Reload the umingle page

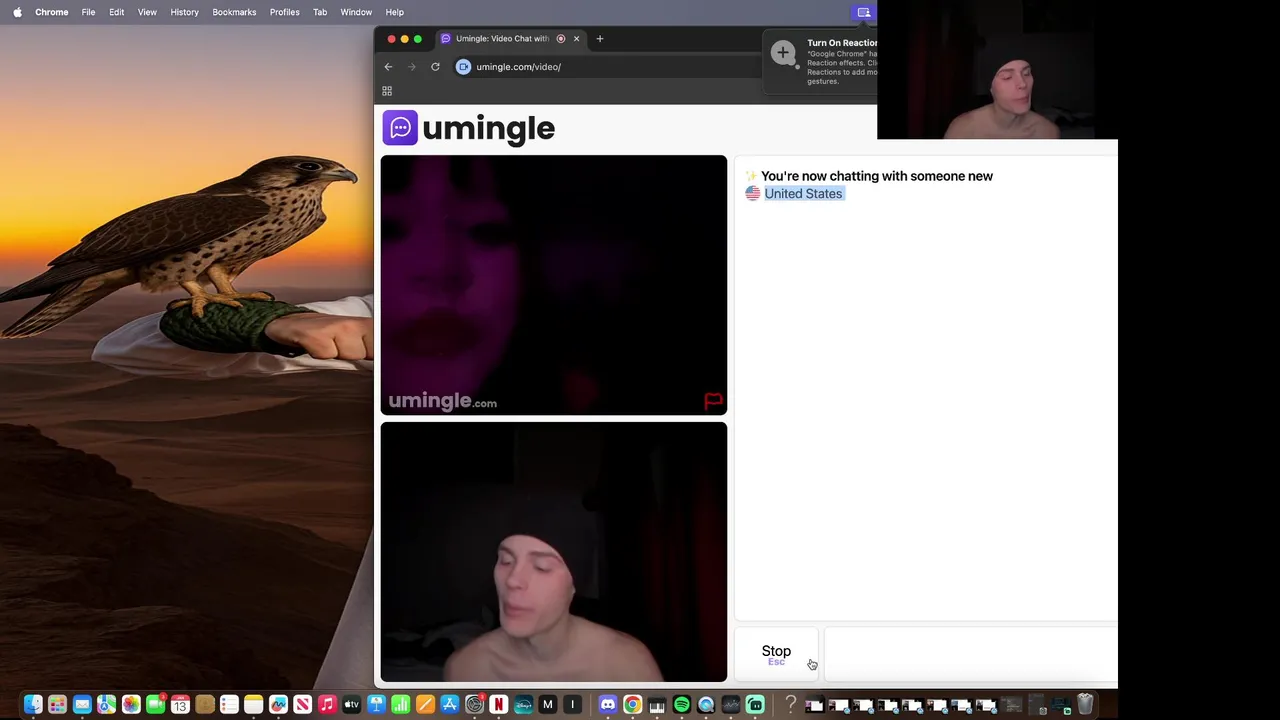coord(435,67)
